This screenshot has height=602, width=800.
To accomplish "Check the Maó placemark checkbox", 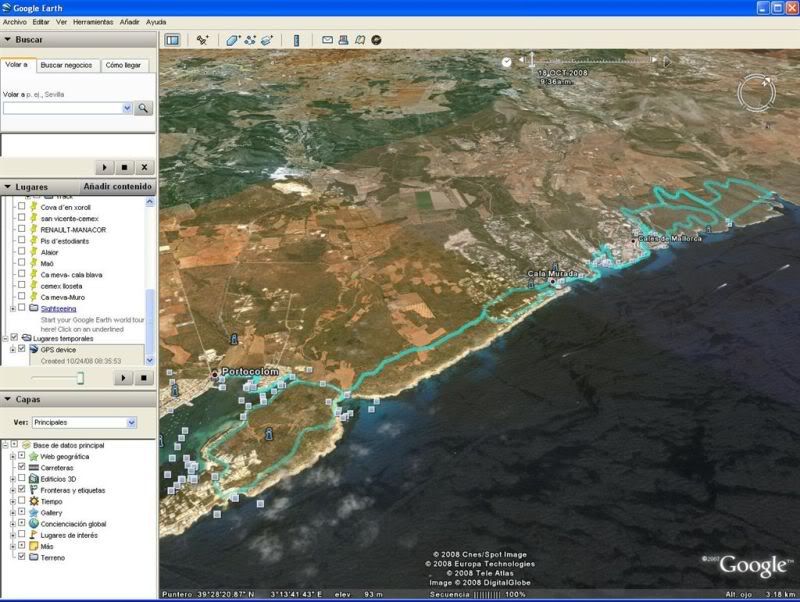I will click(21, 263).
